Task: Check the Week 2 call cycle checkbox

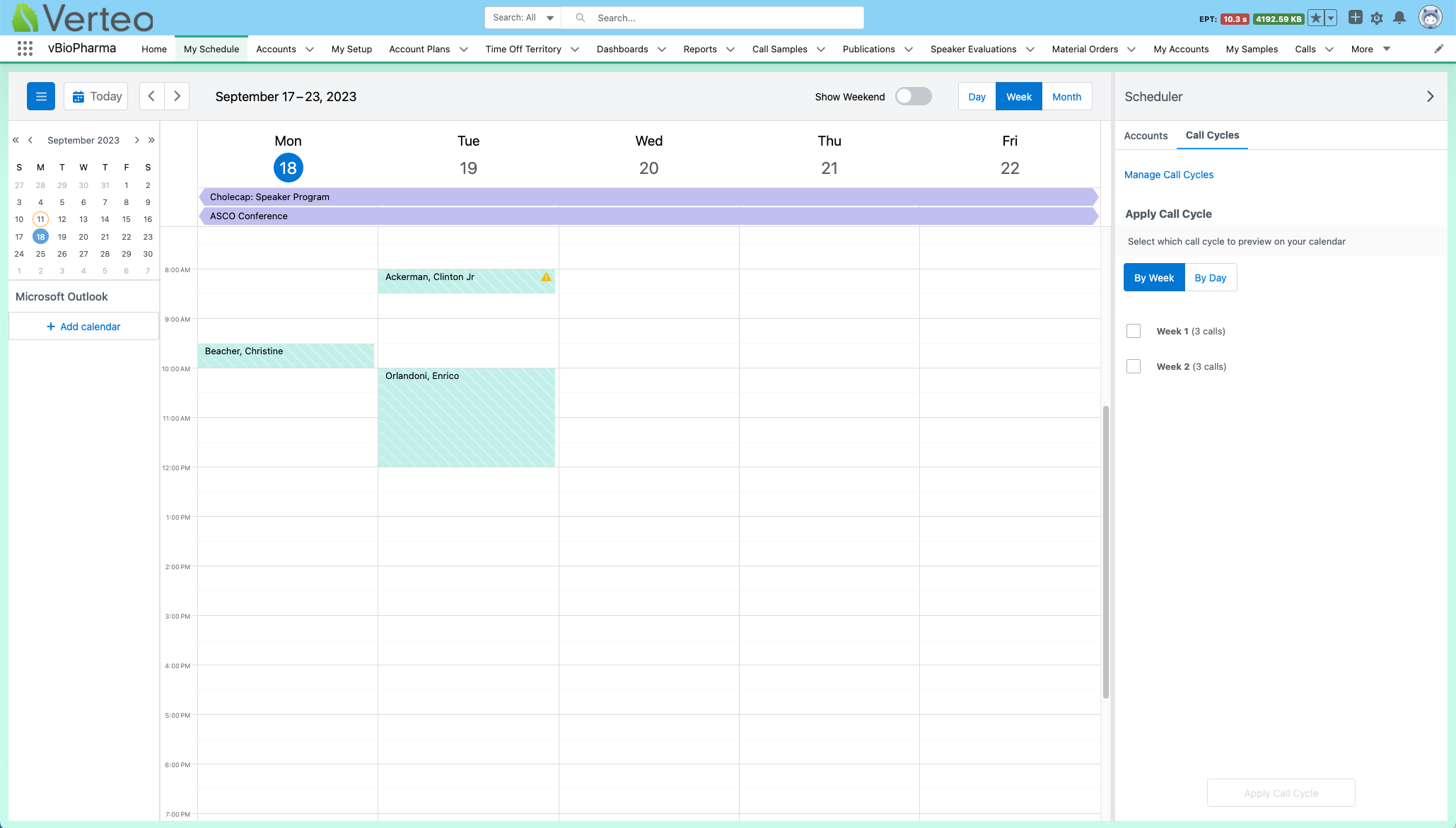Action: point(1134,366)
